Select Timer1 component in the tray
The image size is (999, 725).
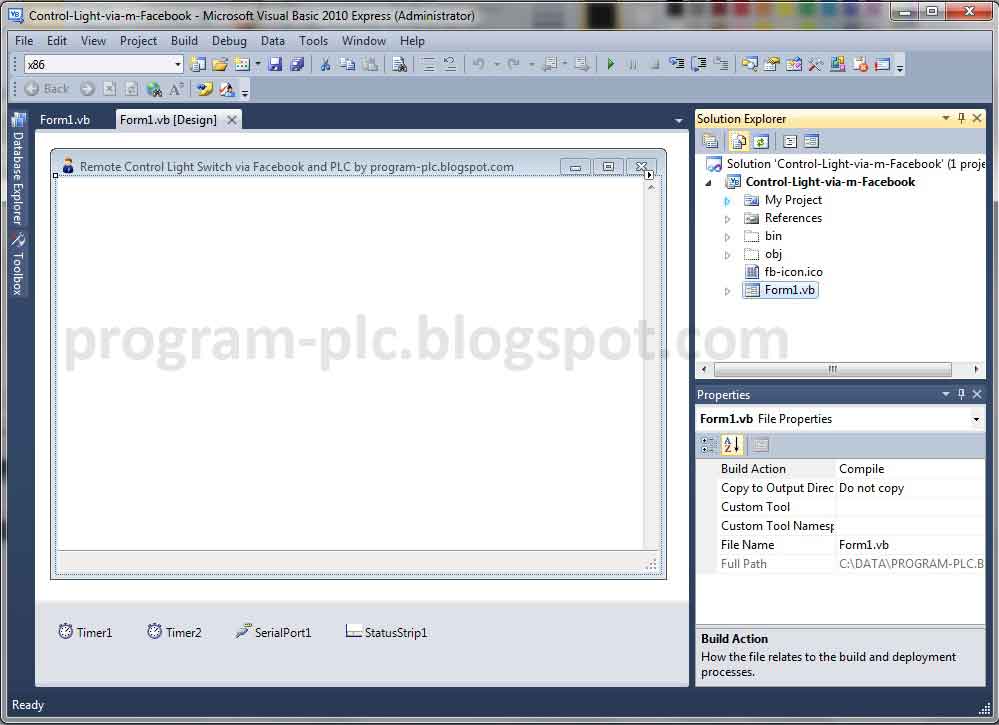click(x=85, y=632)
